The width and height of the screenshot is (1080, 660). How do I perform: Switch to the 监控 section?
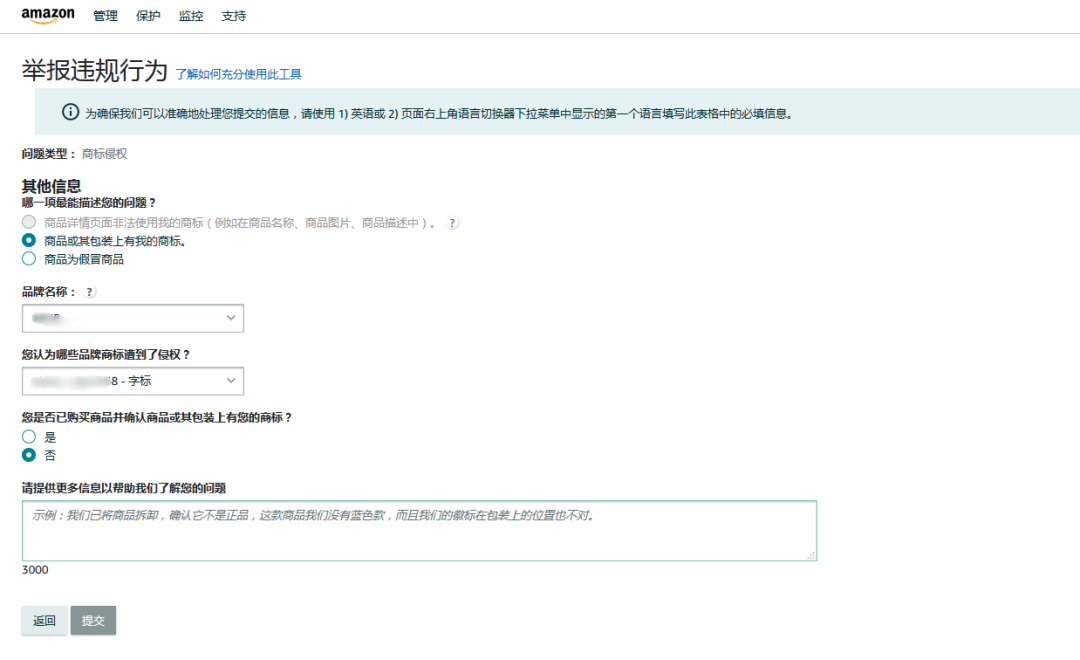coord(189,15)
